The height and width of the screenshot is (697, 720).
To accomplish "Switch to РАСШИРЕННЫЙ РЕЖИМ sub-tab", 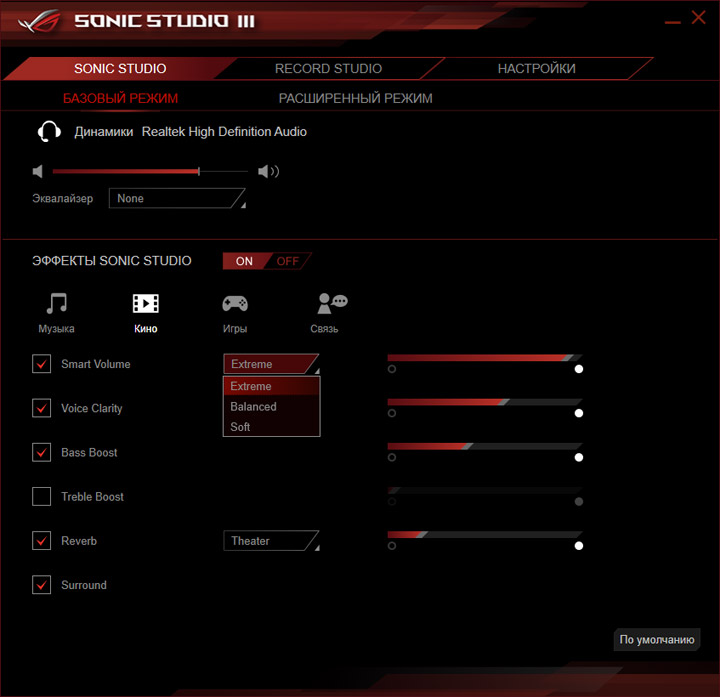I will click(355, 98).
